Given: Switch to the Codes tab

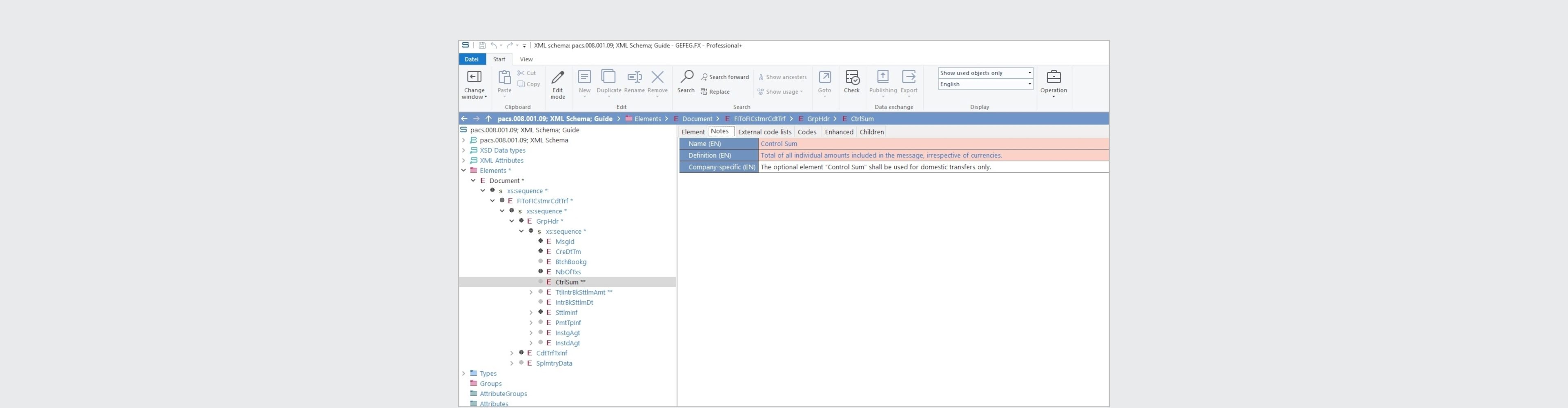Looking at the screenshot, I should (806, 131).
